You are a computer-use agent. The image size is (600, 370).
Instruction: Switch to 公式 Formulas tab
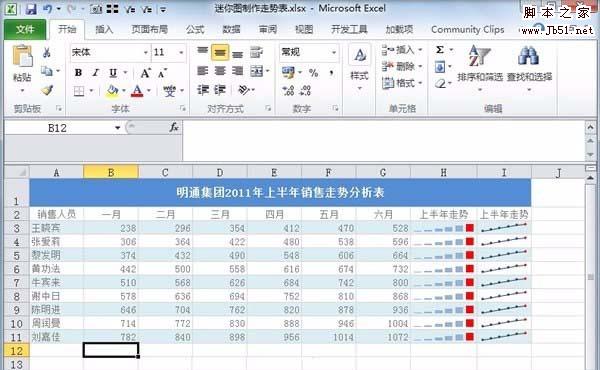pyautogui.click(x=195, y=29)
